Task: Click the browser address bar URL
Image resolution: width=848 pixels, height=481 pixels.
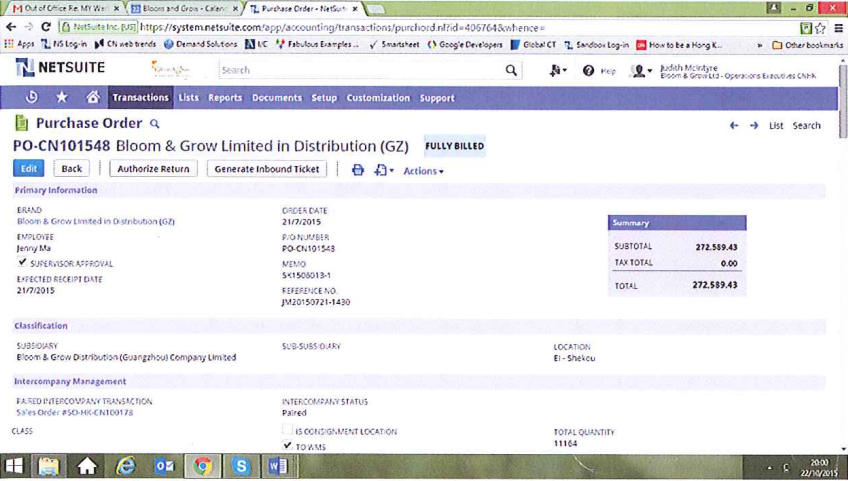Action: pos(342,28)
